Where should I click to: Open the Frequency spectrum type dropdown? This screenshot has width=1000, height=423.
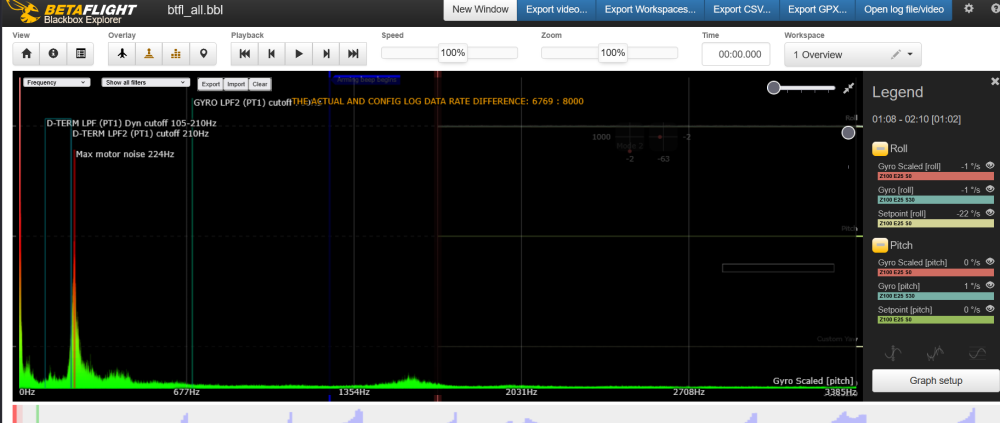coord(57,83)
